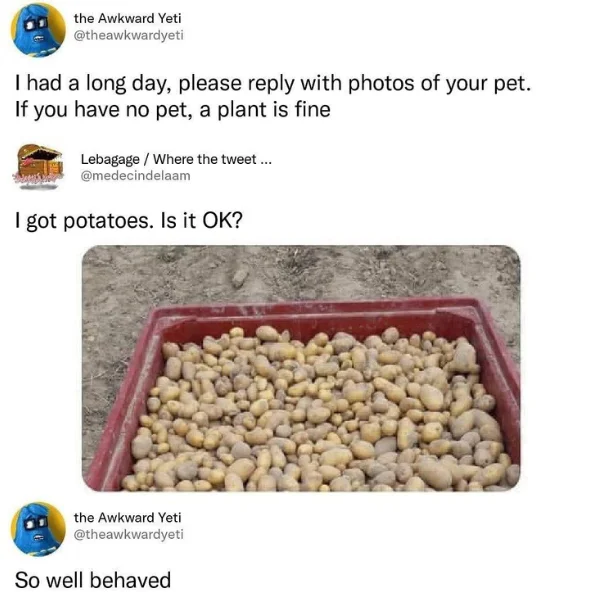Enlarge the potato crate photo
Screen dimensions: 600x600
(x=301, y=368)
